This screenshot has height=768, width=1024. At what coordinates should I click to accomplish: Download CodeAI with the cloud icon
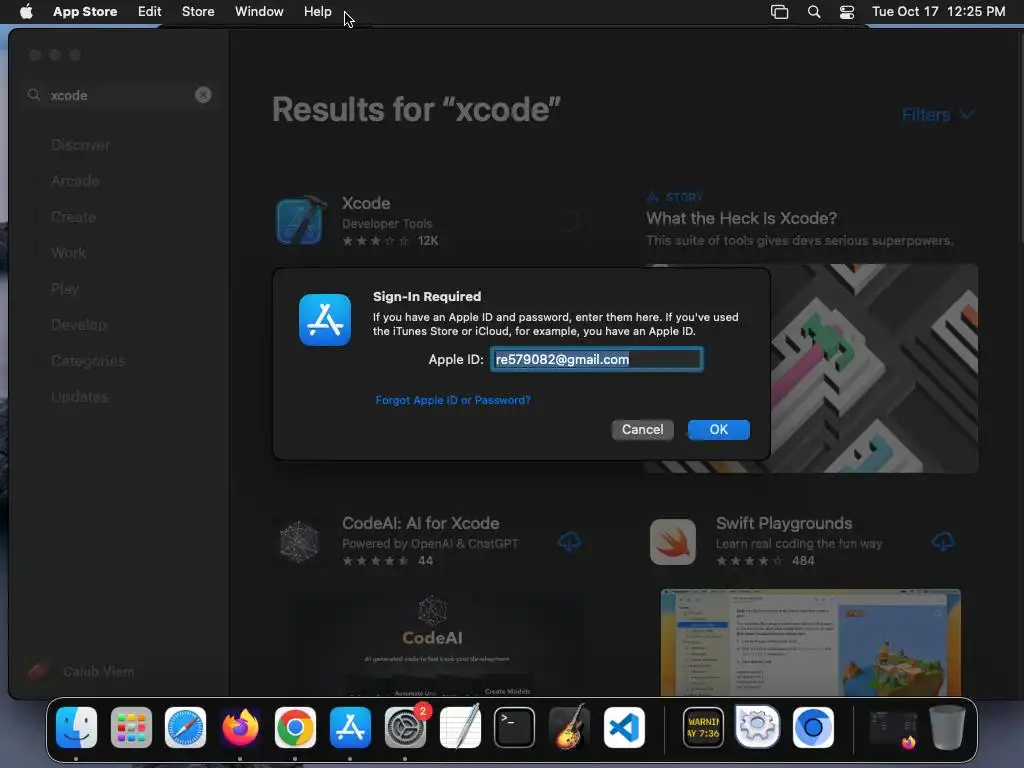pos(569,541)
